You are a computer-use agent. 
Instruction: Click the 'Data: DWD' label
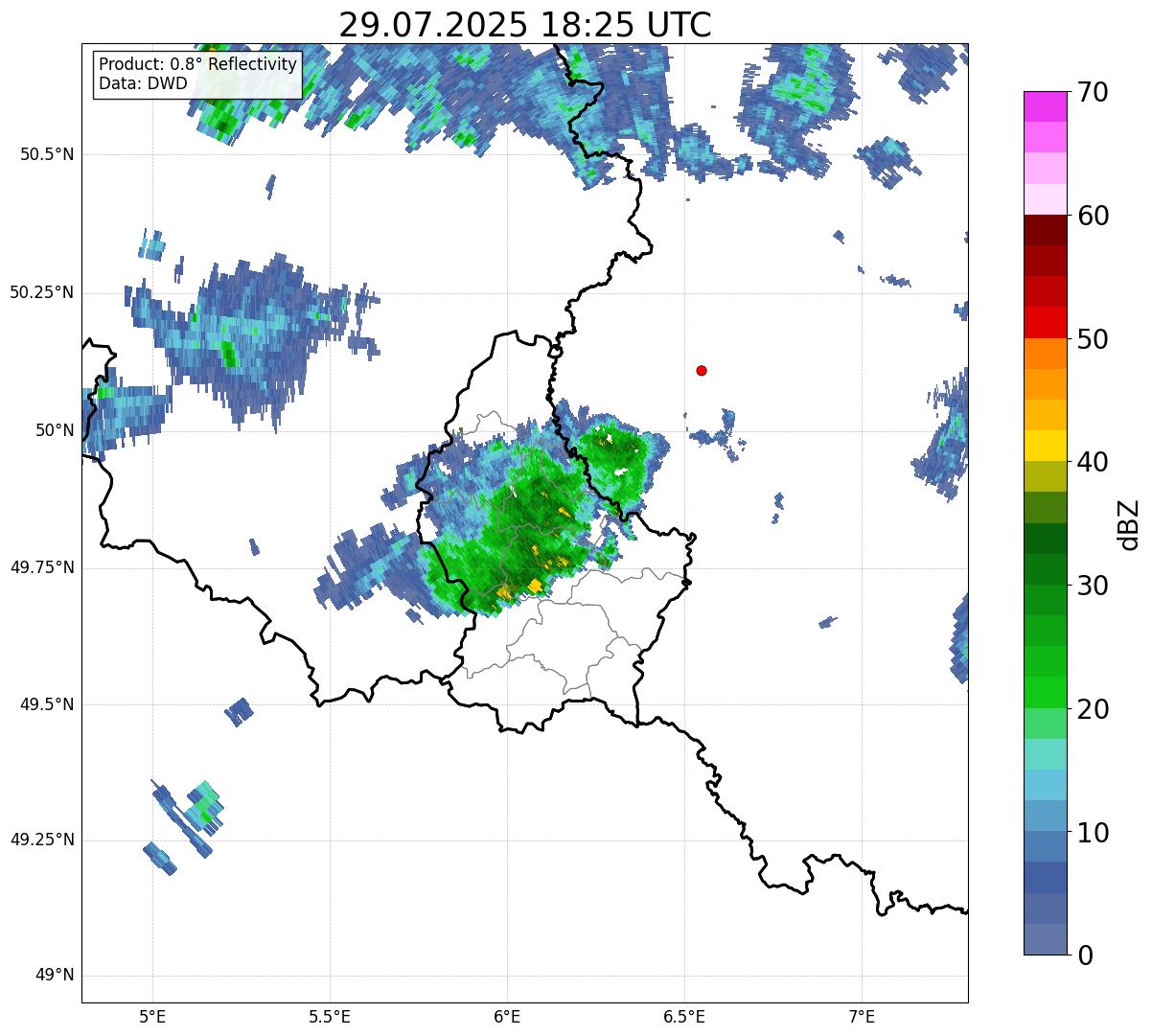[x=143, y=83]
